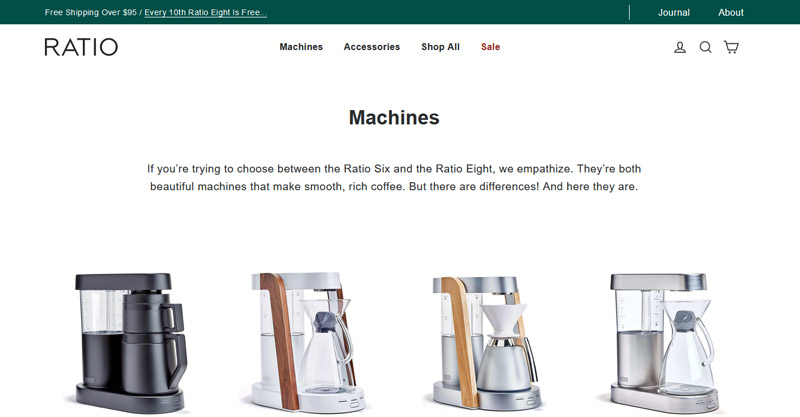The height and width of the screenshot is (417, 800).
Task: Click the RATIO logo
Action: (81, 47)
